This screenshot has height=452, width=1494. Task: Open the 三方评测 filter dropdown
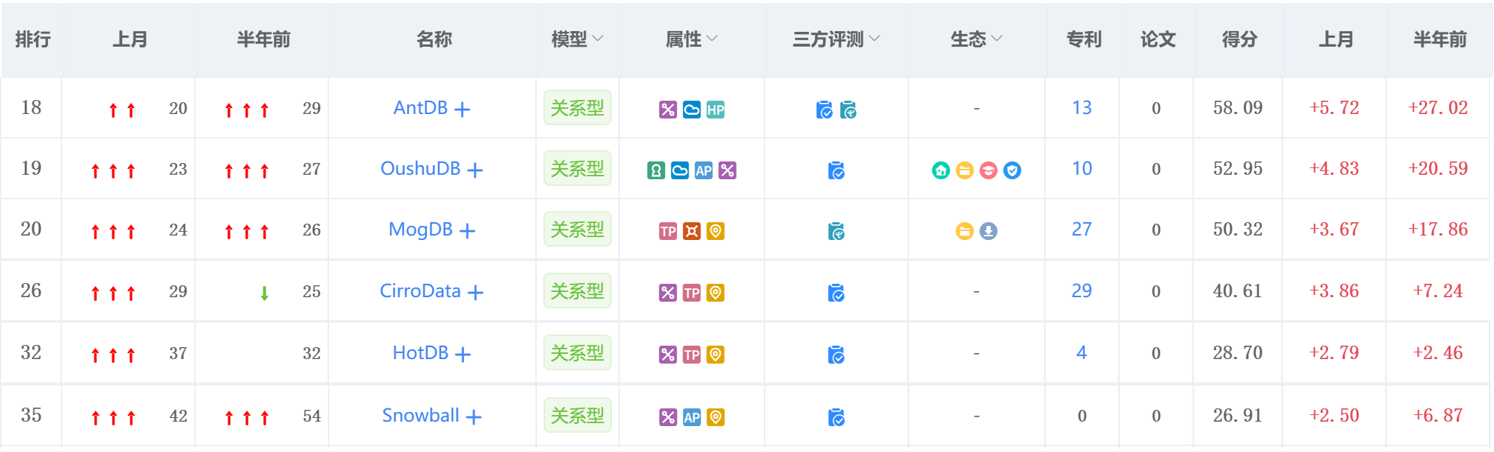(874, 39)
